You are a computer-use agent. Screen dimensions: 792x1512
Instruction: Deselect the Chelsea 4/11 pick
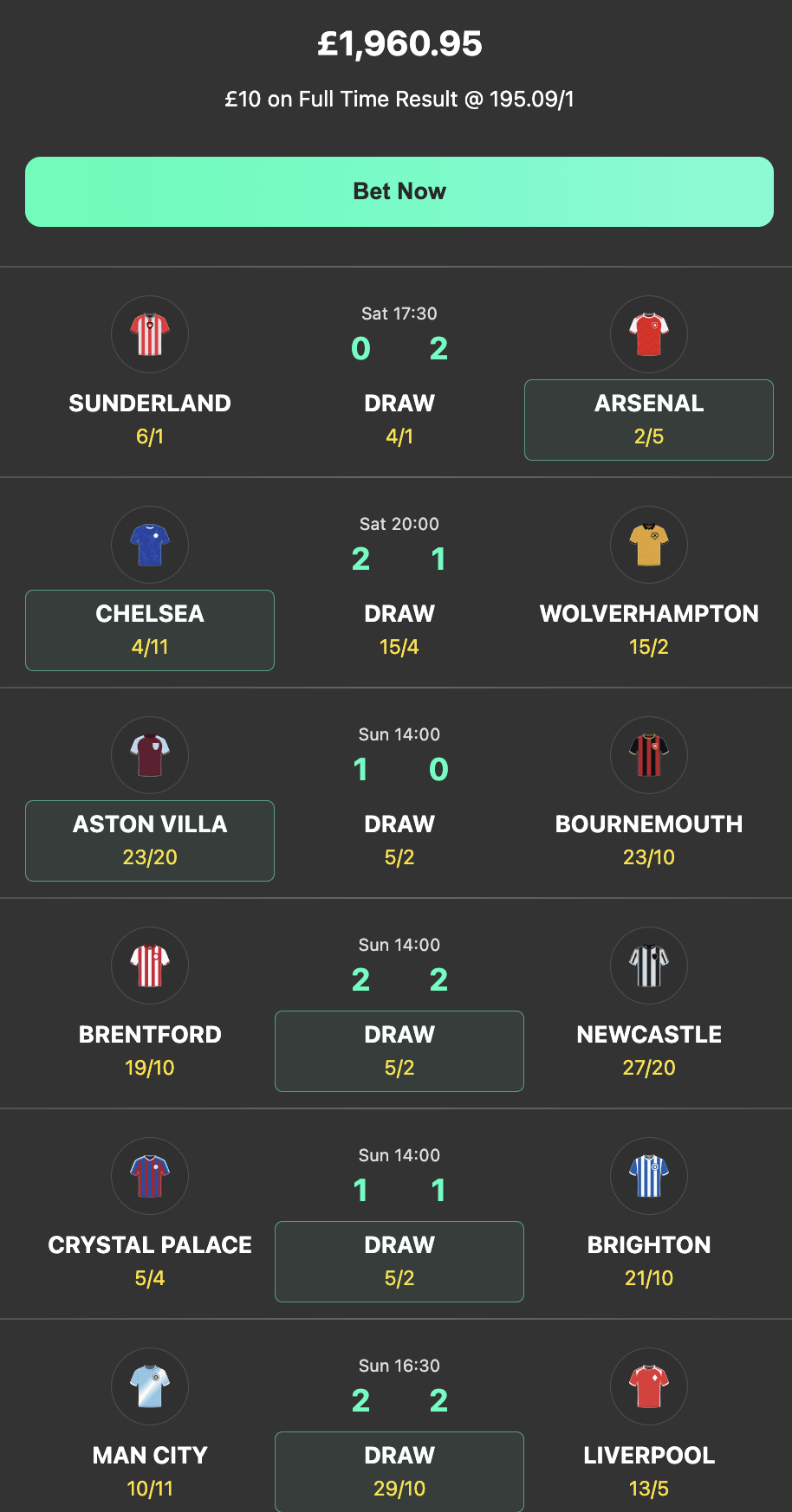(149, 630)
